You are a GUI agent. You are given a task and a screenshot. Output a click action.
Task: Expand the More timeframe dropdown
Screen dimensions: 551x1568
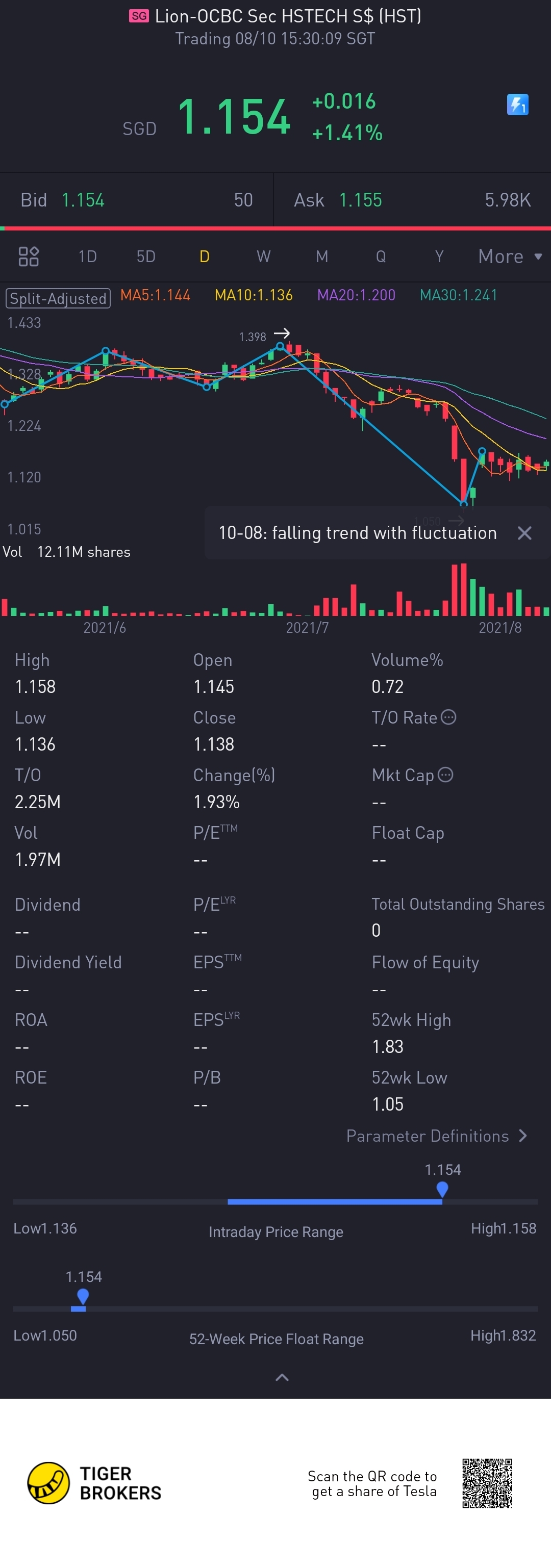click(510, 256)
